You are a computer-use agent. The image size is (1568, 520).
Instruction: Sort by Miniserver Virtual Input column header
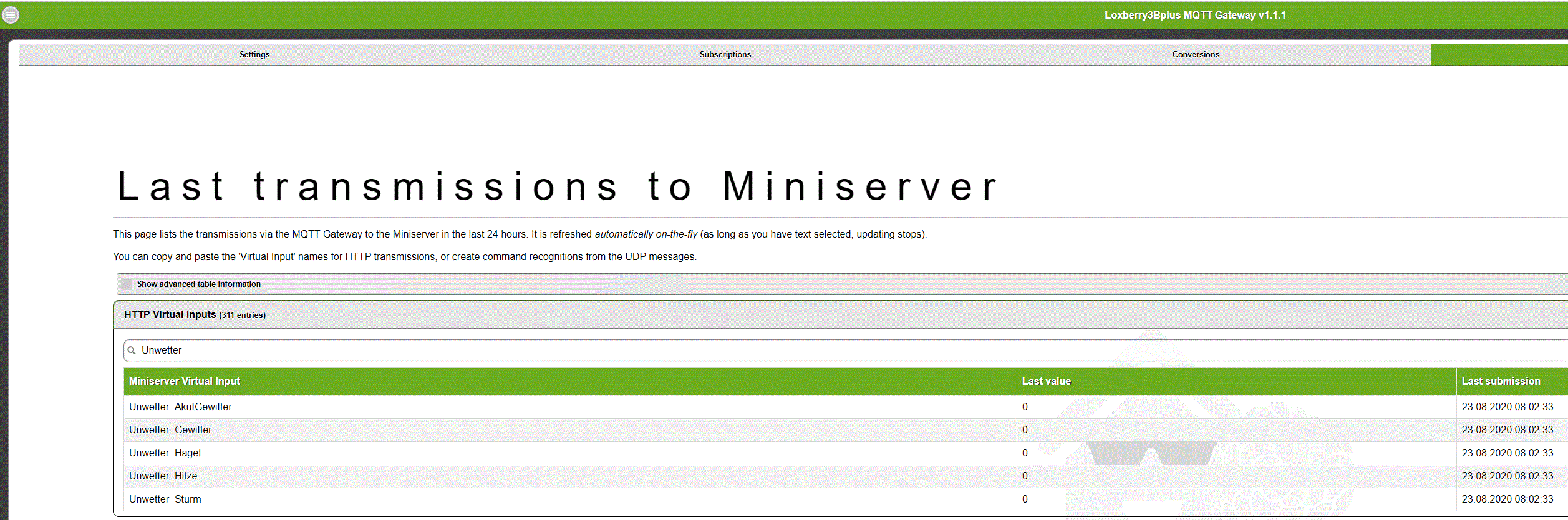pos(185,382)
